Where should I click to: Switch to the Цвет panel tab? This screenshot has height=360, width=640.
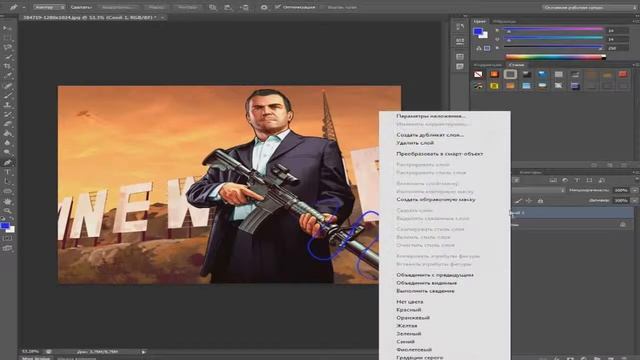tap(480, 21)
